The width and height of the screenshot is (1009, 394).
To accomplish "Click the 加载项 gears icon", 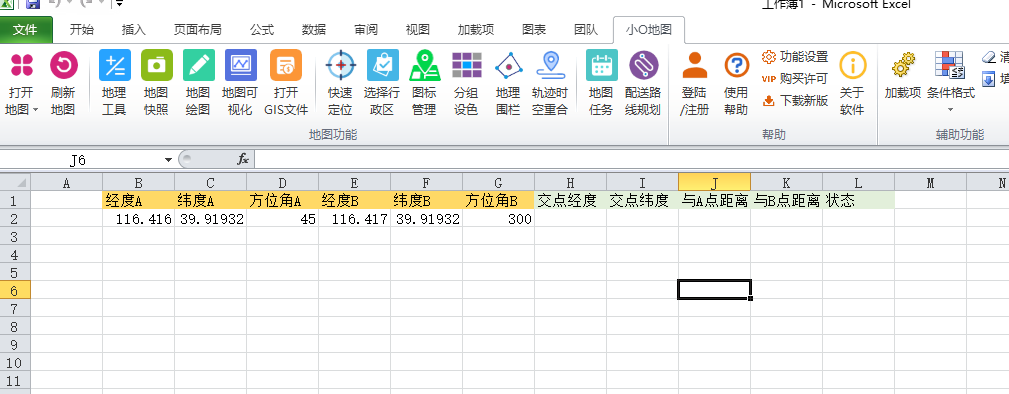I will (x=902, y=65).
